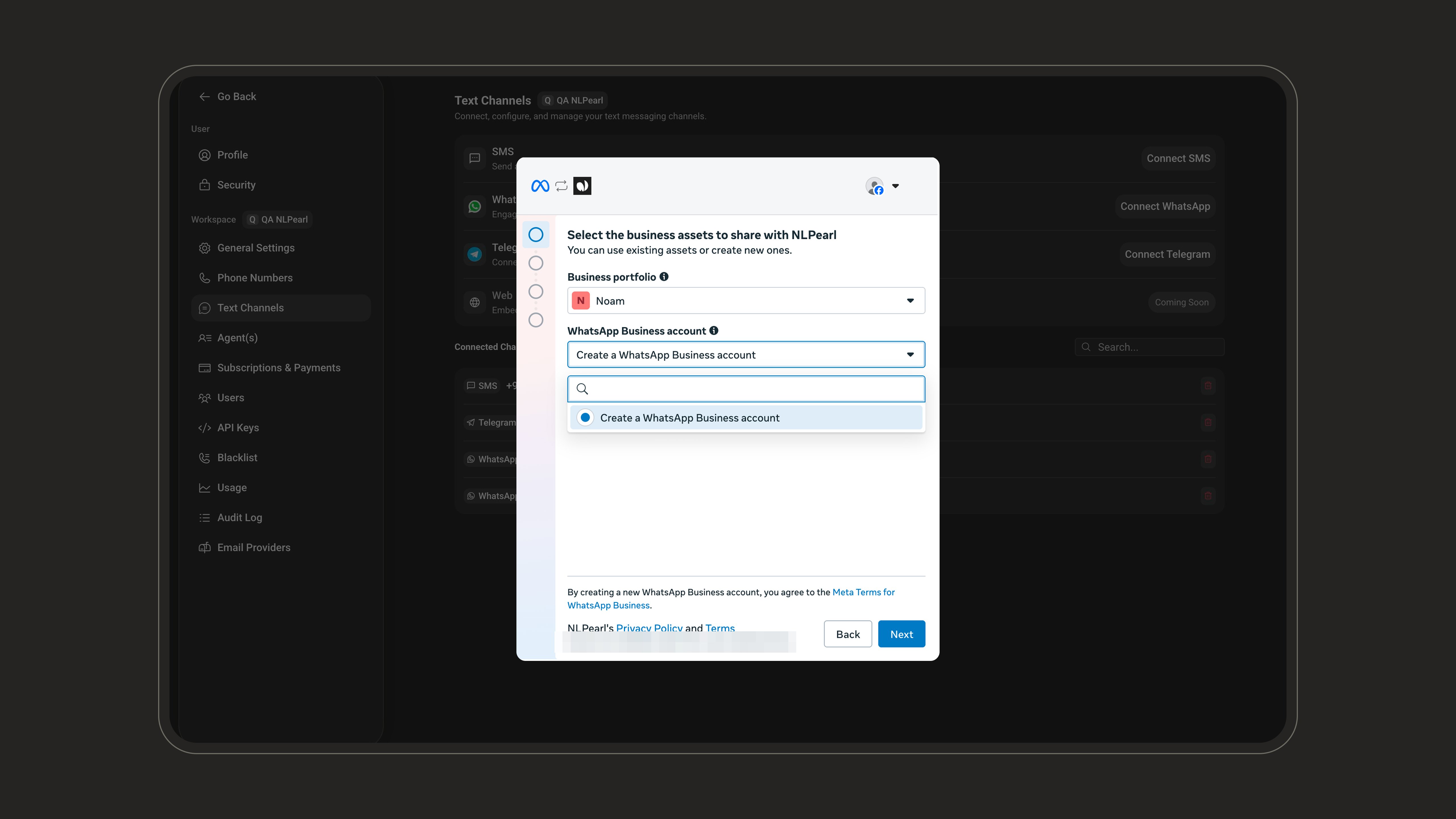Click the Users group icon in sidebar
1456x819 pixels.
pyautogui.click(x=205, y=398)
